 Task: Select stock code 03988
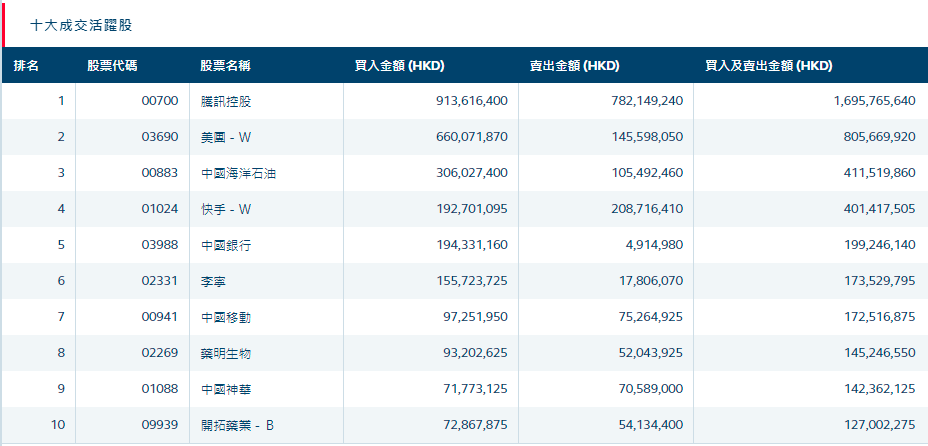[160, 245]
